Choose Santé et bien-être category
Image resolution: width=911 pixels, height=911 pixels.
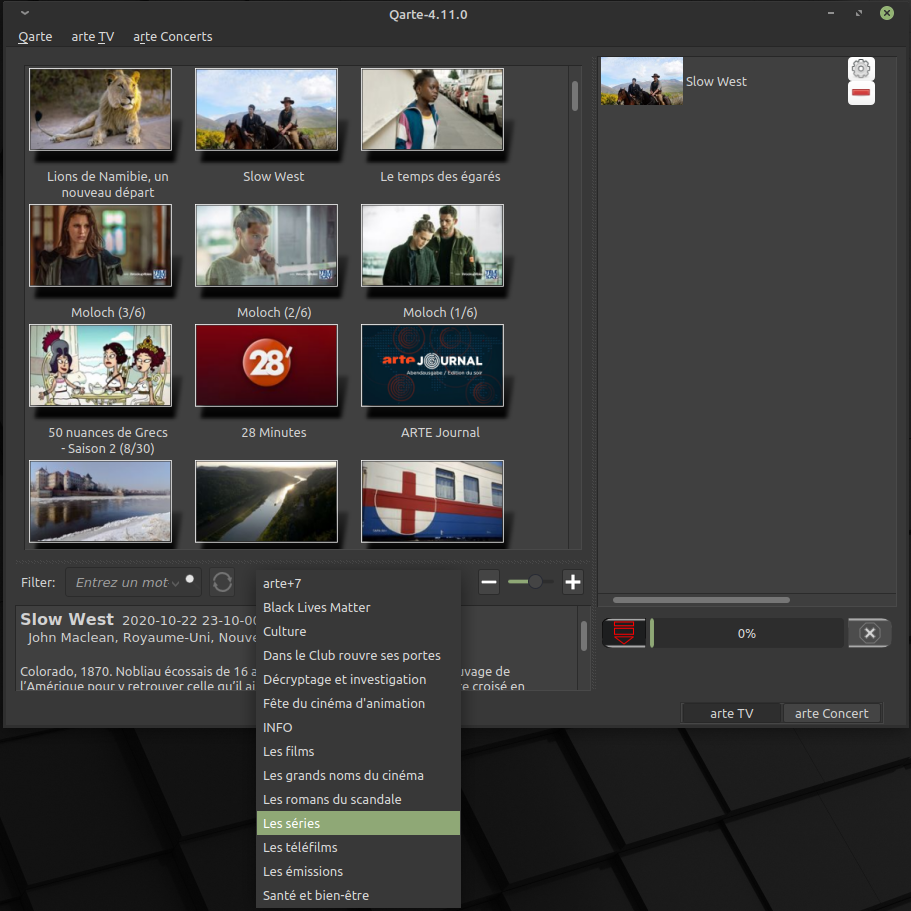point(358,895)
